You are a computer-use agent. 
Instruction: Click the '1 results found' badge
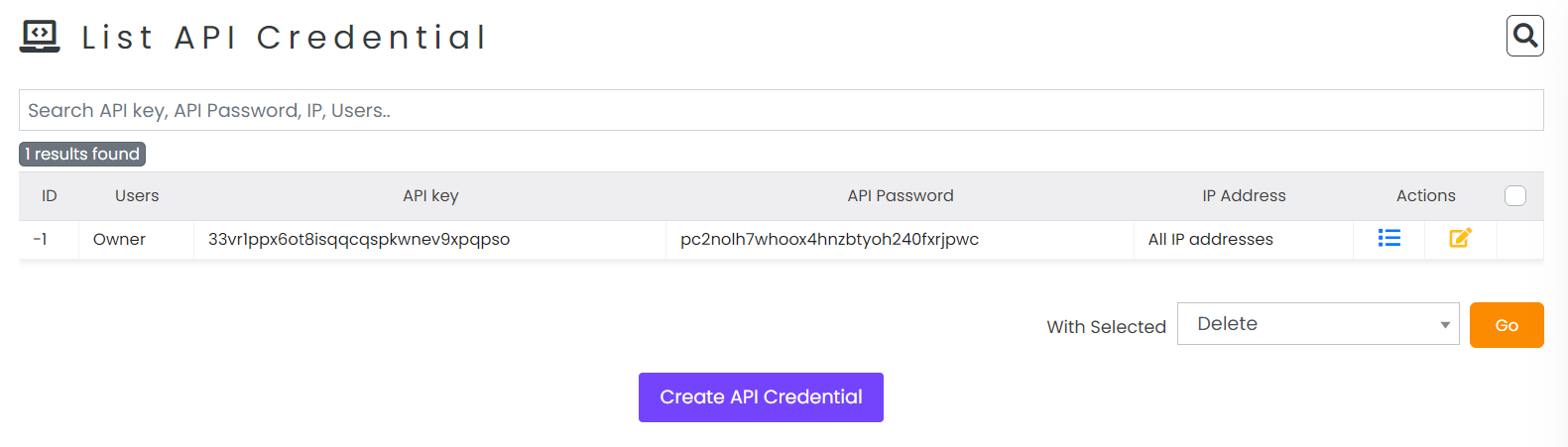tap(82, 154)
